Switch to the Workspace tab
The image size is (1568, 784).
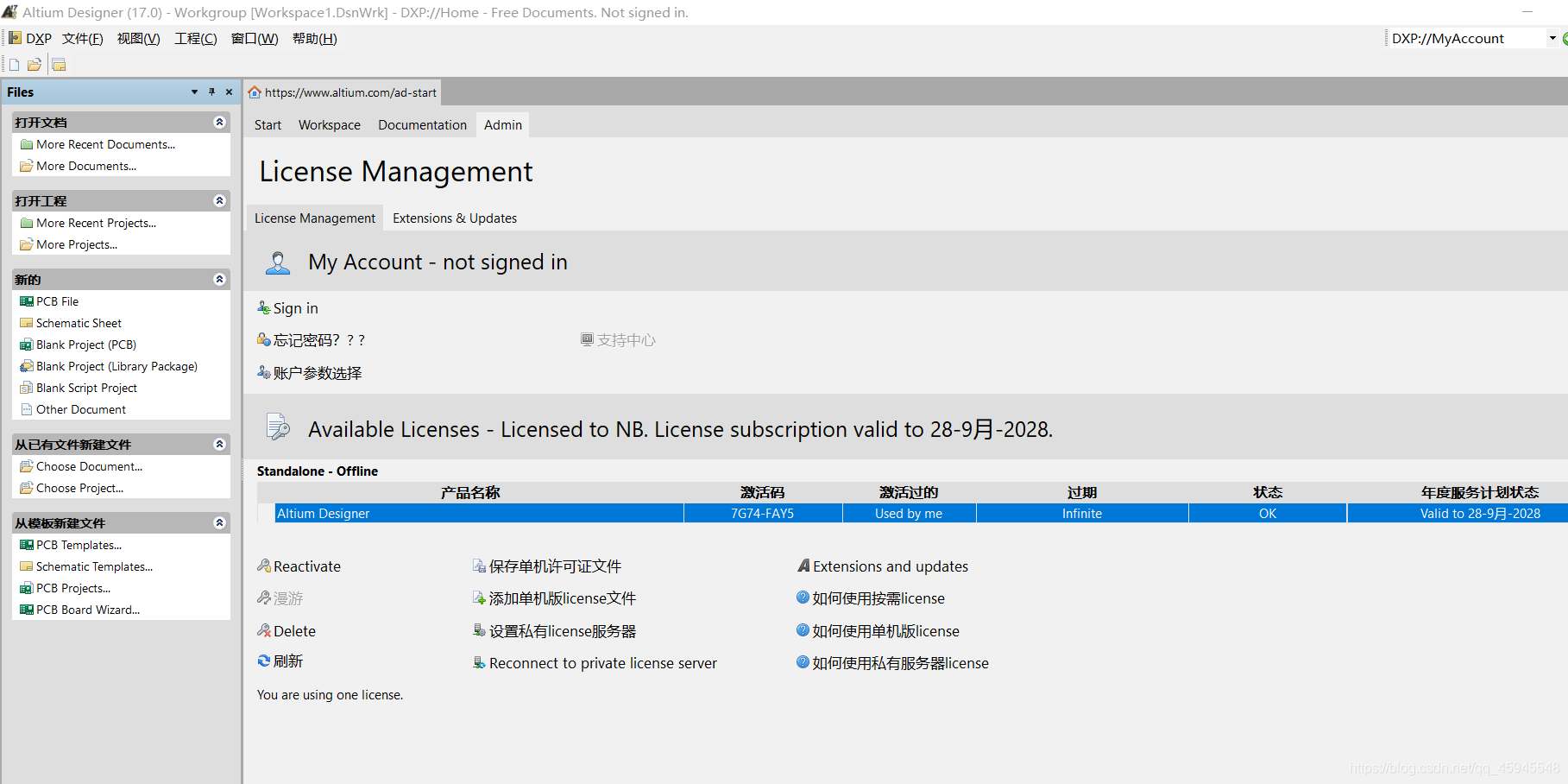[x=330, y=125]
